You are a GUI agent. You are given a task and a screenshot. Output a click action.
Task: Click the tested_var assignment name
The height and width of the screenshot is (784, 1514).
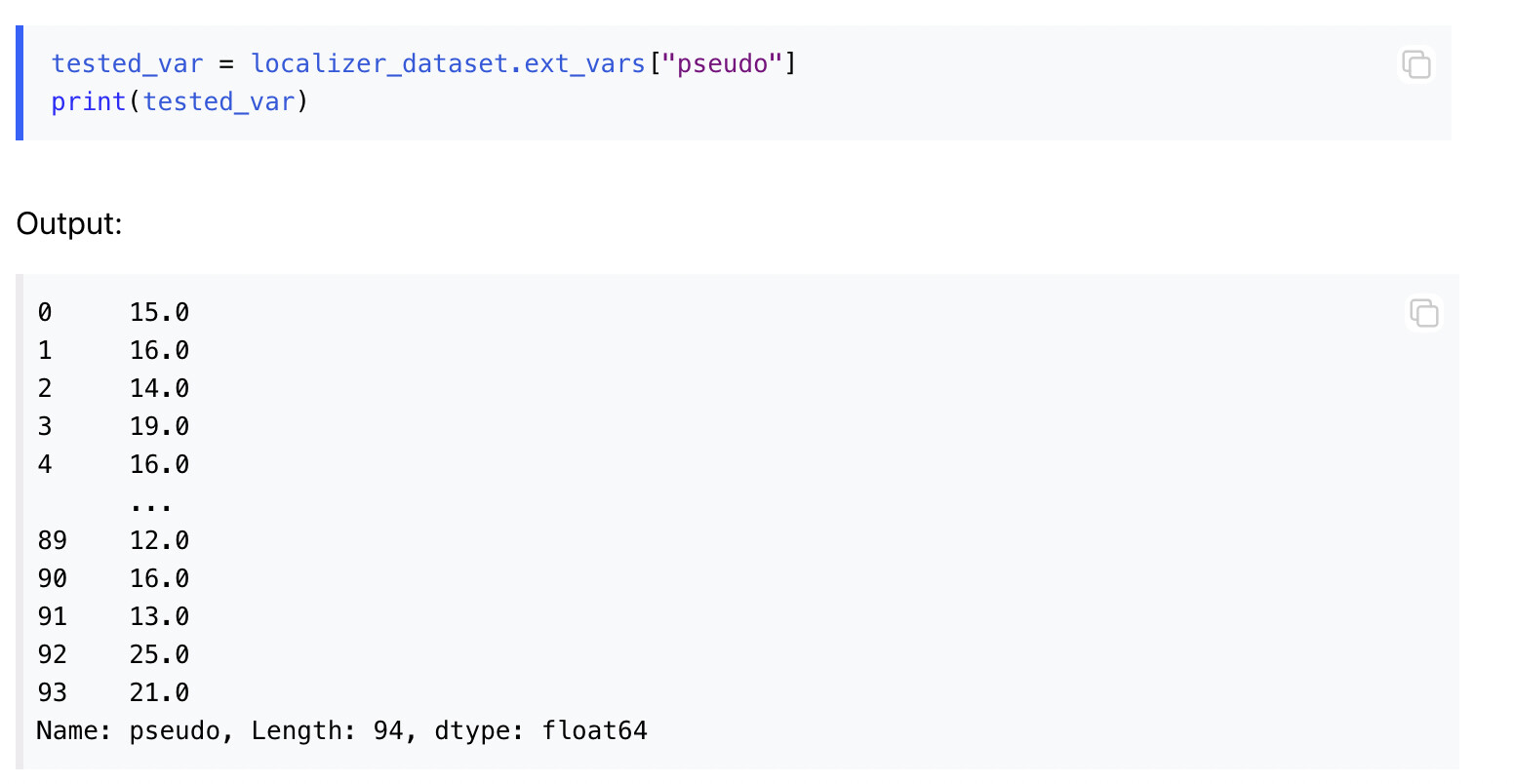coord(127,64)
